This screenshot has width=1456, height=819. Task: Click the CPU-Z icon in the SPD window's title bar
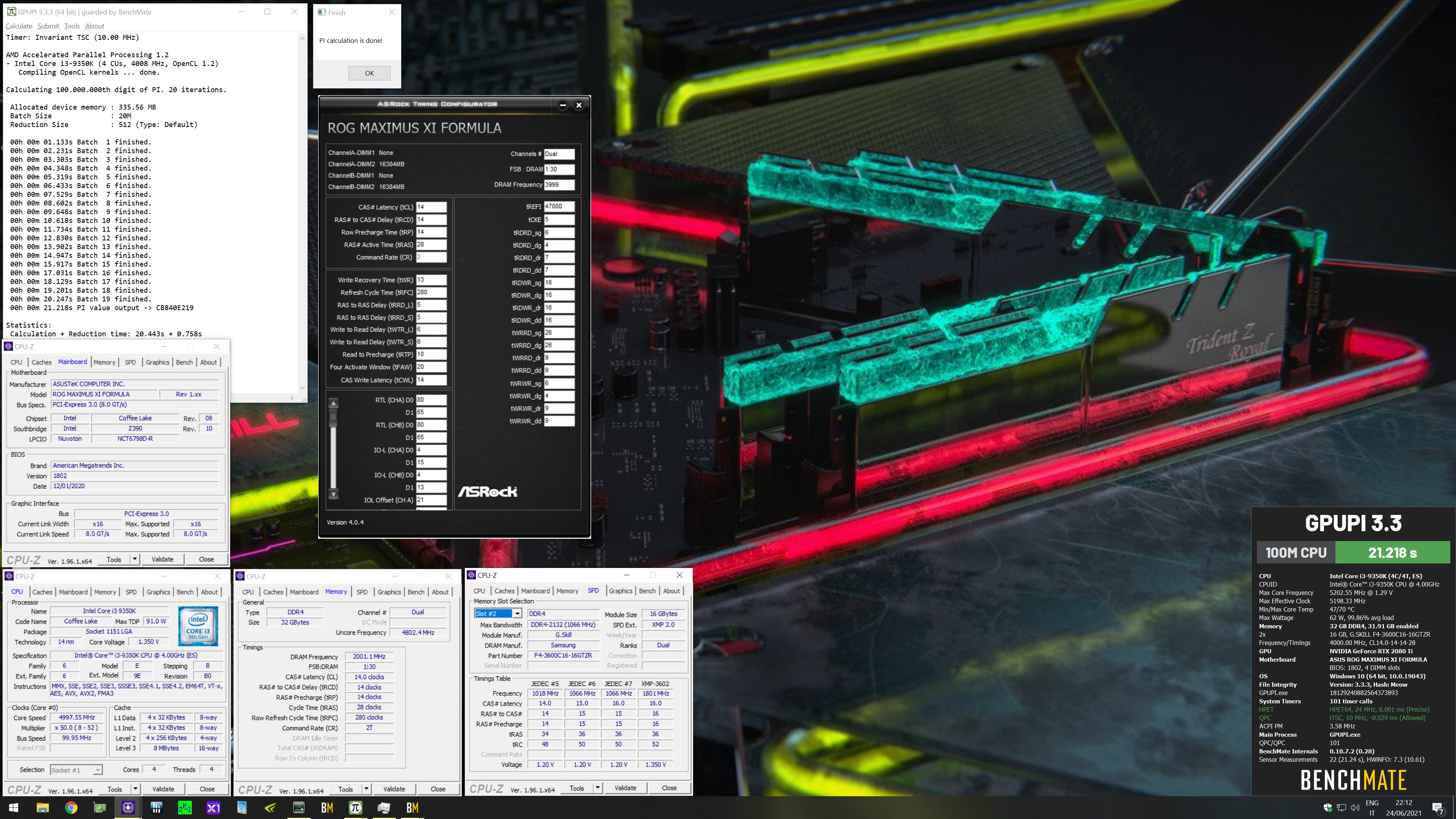click(471, 576)
